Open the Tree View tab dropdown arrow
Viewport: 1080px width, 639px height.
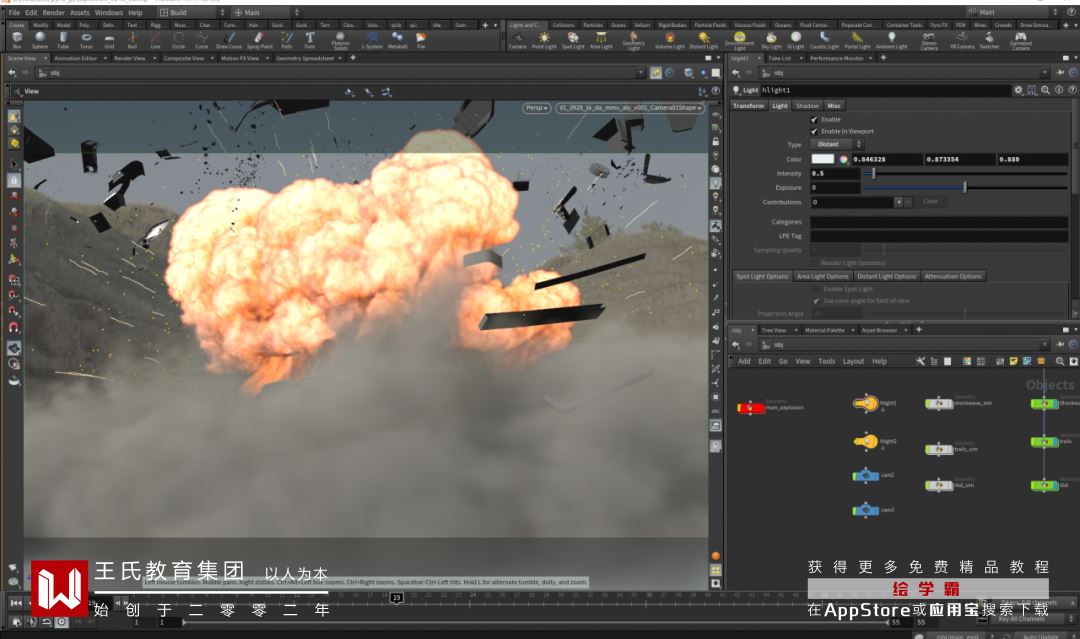tap(796, 330)
